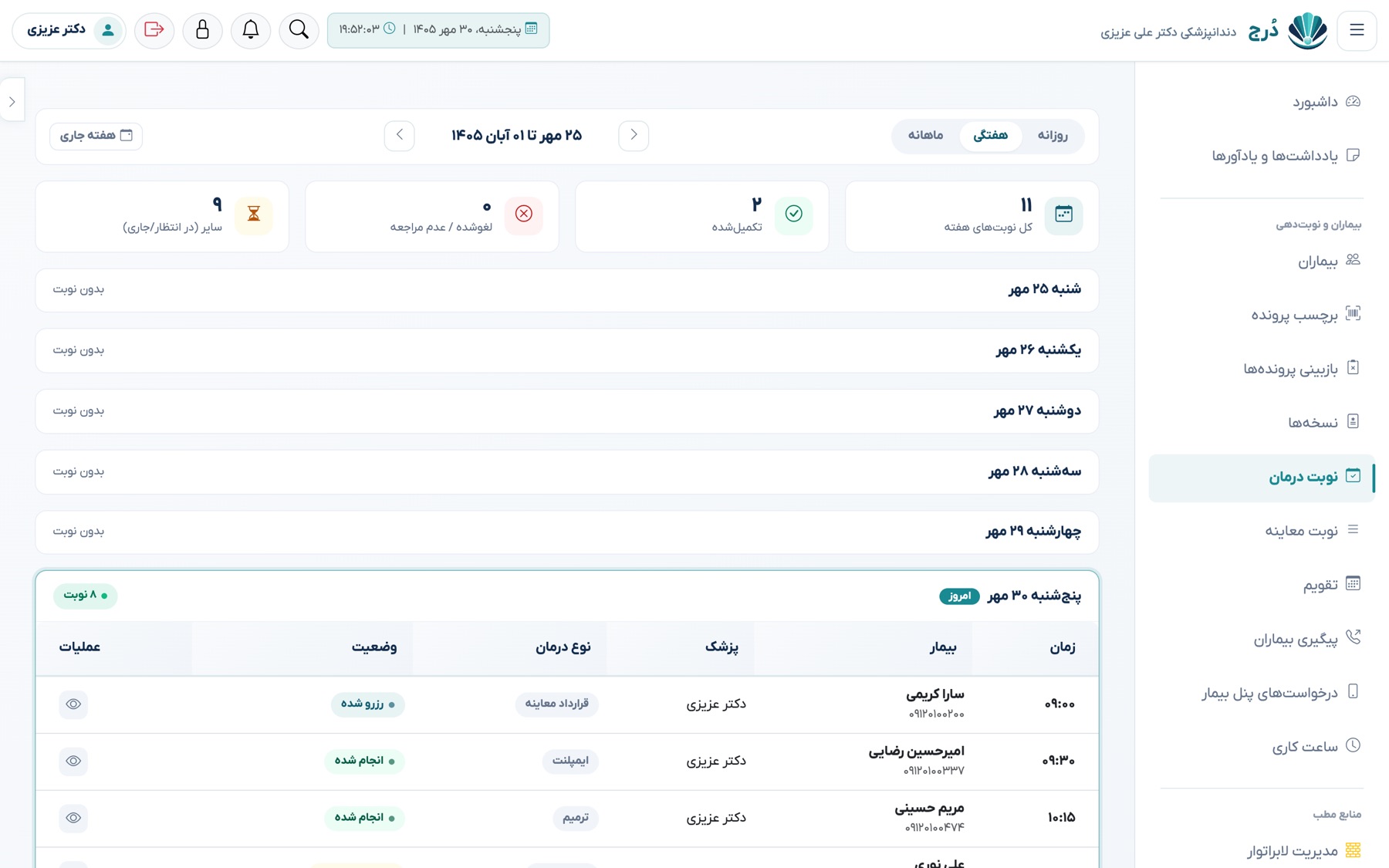Expand دوشنبه ۲۷ مهر day row
Viewport: 1389px width, 868px height.
coord(567,411)
